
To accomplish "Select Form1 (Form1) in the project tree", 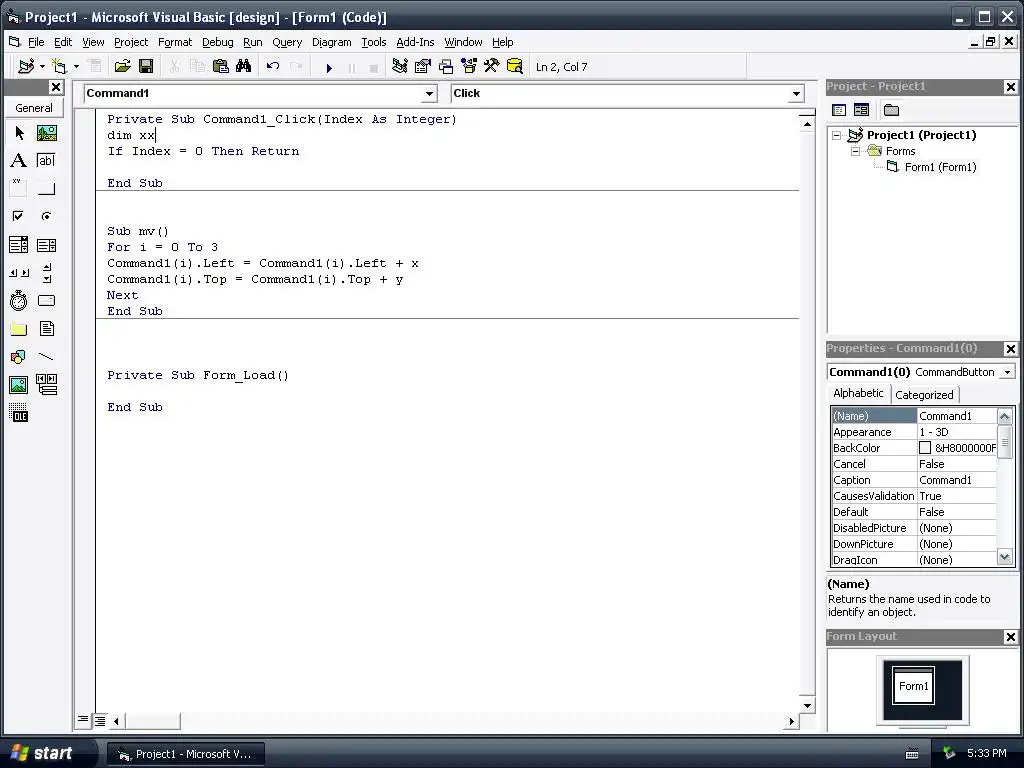I will click(x=940, y=167).
